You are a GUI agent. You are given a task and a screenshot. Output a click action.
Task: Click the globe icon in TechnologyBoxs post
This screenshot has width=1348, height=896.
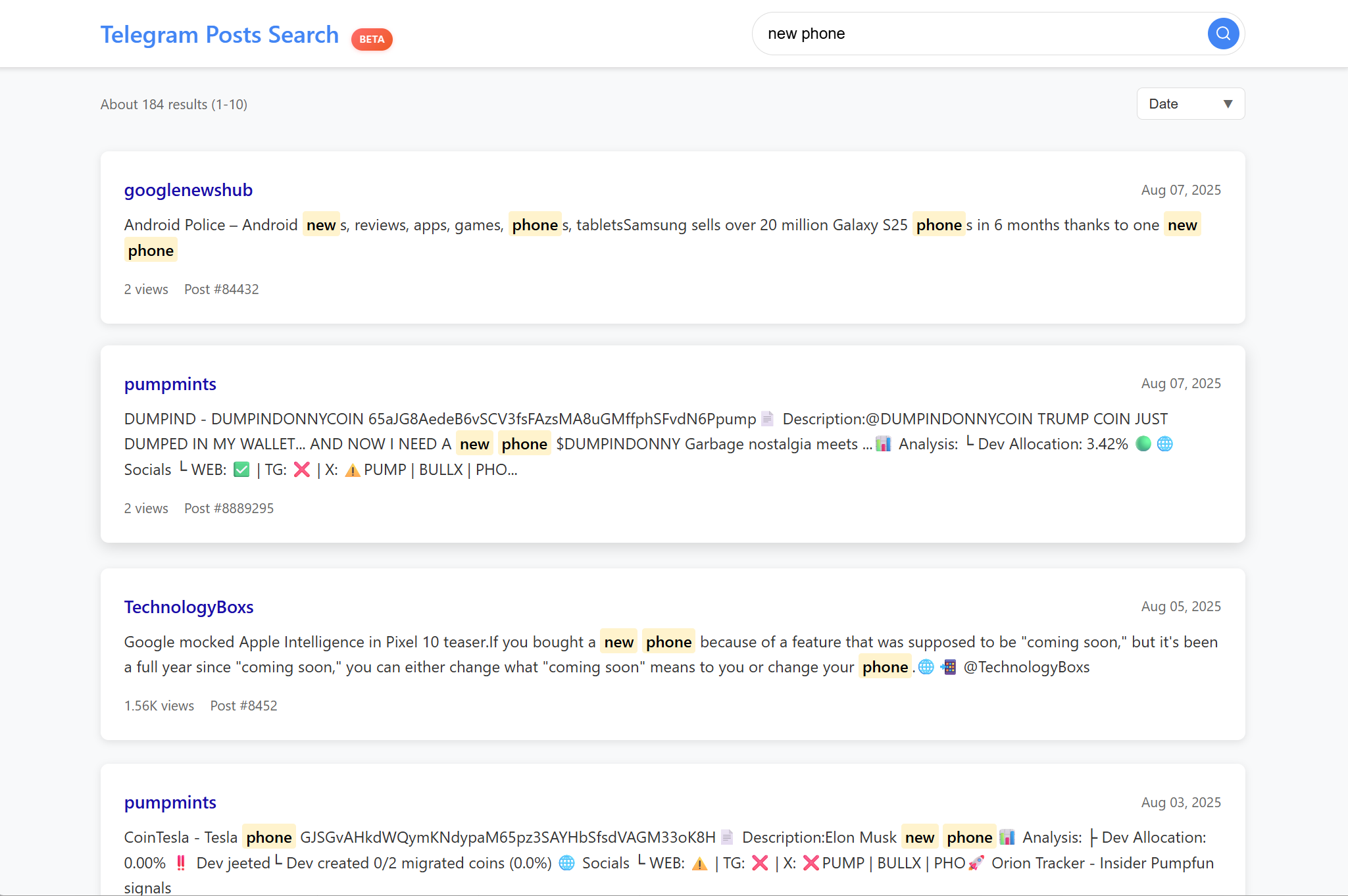click(927, 666)
